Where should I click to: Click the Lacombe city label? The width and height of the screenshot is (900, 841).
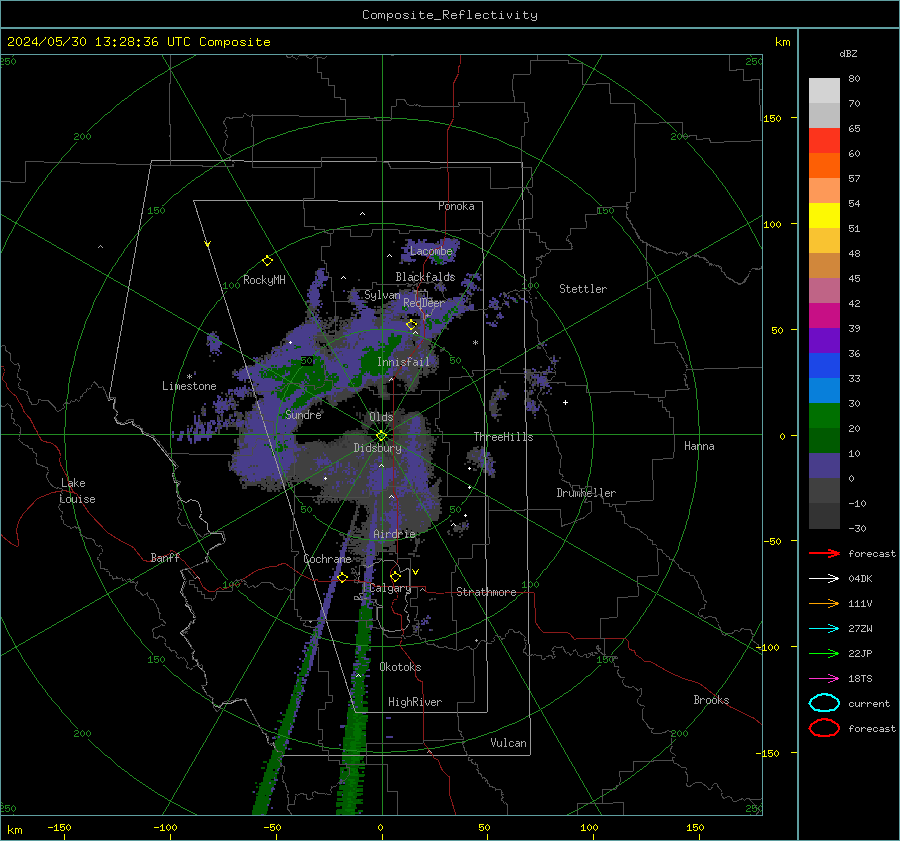pos(431,251)
